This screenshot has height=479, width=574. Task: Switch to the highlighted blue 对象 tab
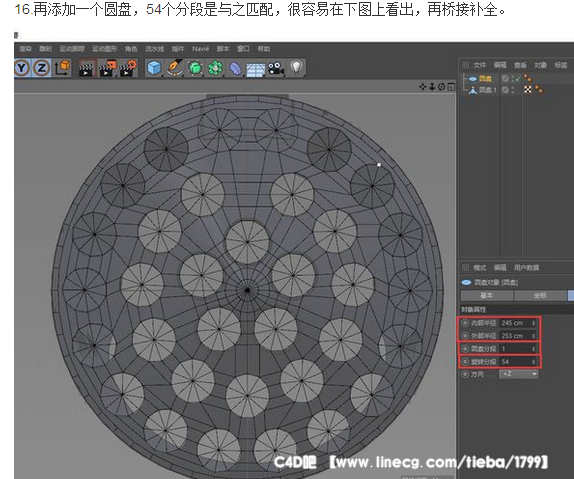pos(571,296)
